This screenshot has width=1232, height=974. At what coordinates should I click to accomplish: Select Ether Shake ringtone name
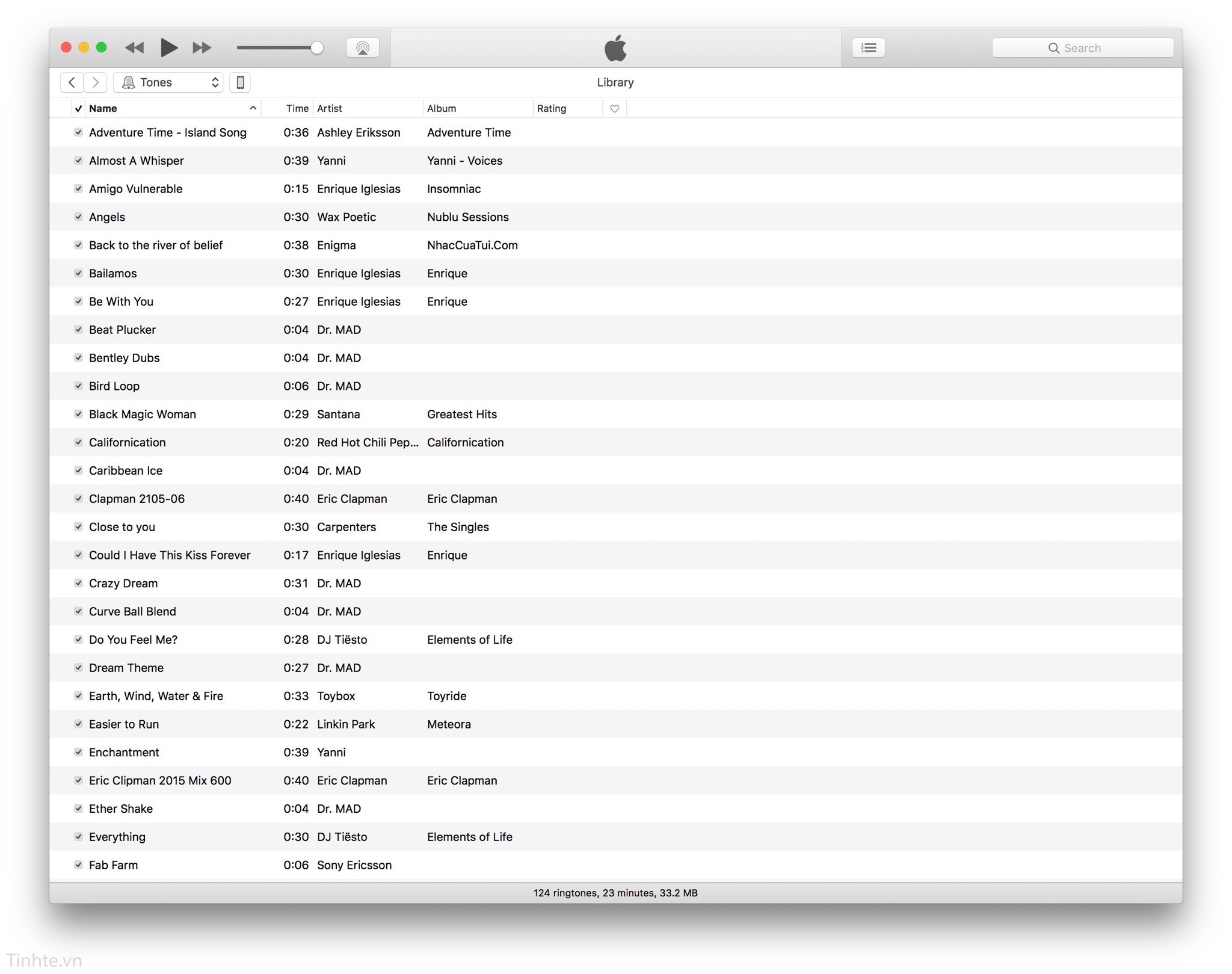(x=121, y=809)
